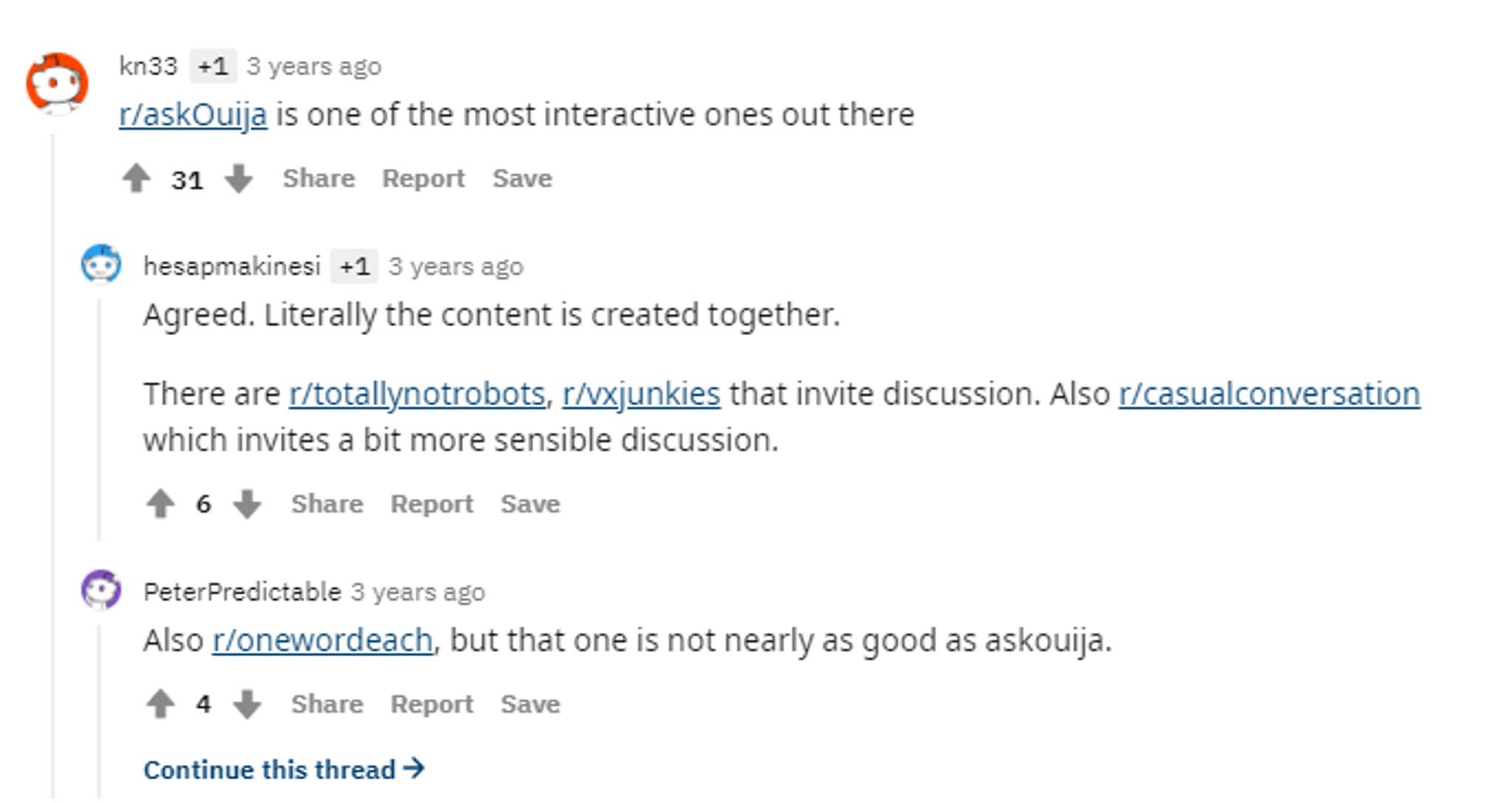This screenshot has height=803, width=1512.
Task: Visit the r/vxjunkies subreddit link
Action: point(641,394)
